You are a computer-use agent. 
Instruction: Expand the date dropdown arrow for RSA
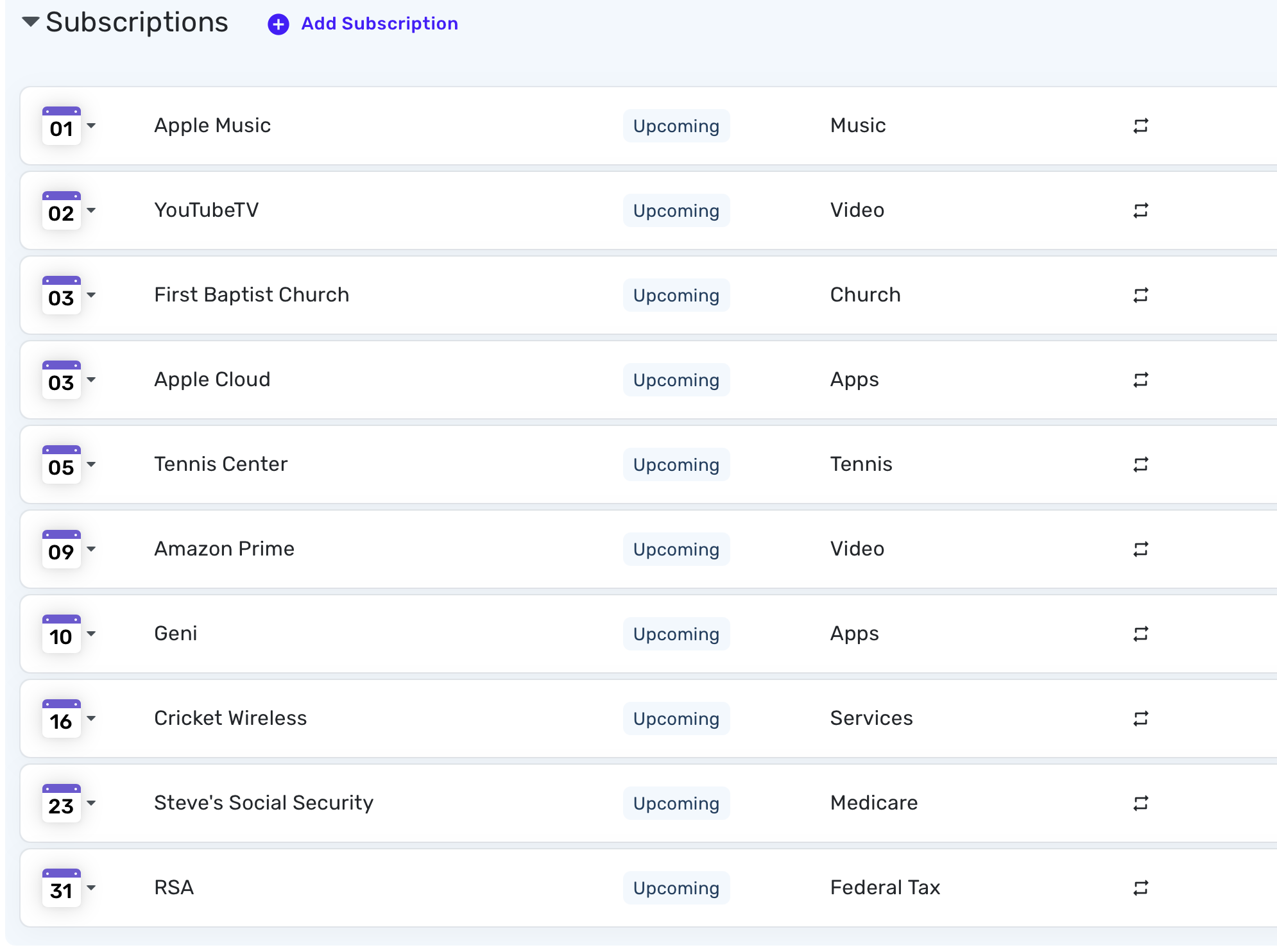[91, 888]
